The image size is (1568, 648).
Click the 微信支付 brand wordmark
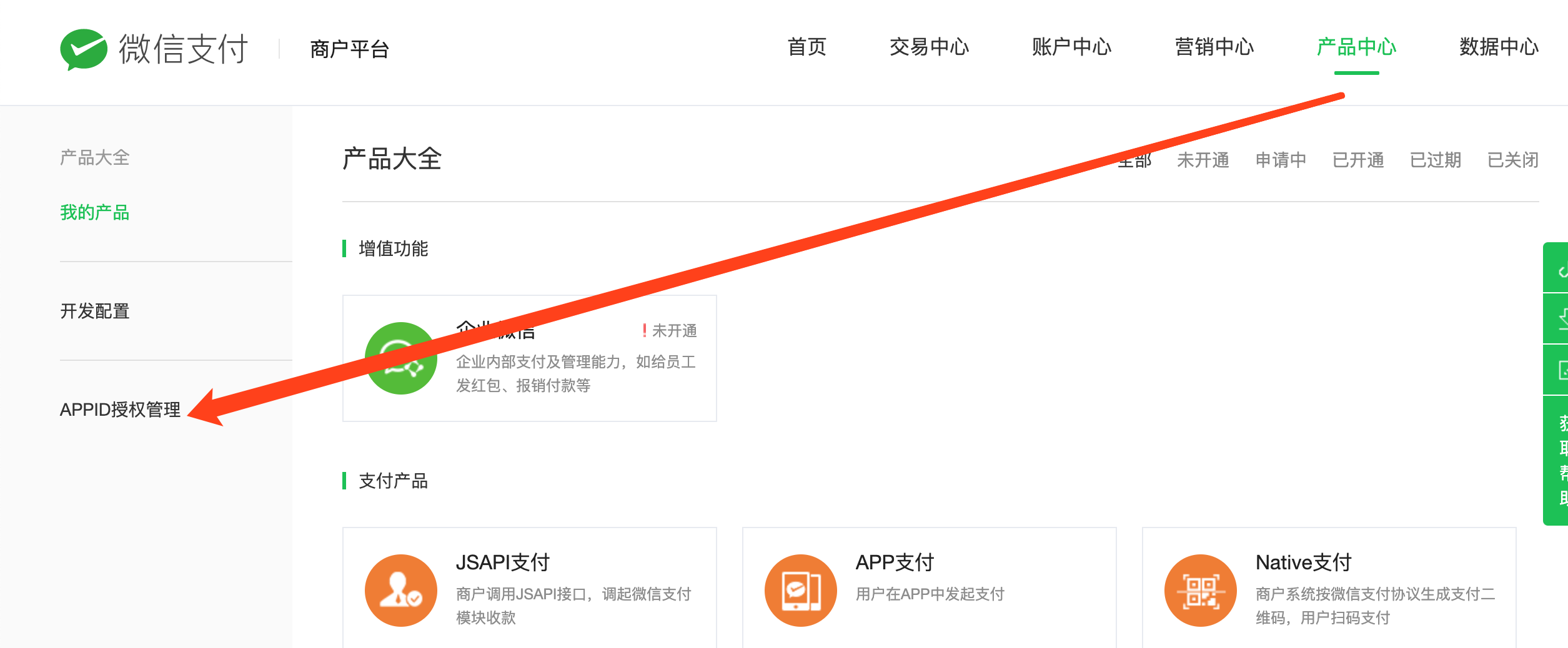point(184,49)
